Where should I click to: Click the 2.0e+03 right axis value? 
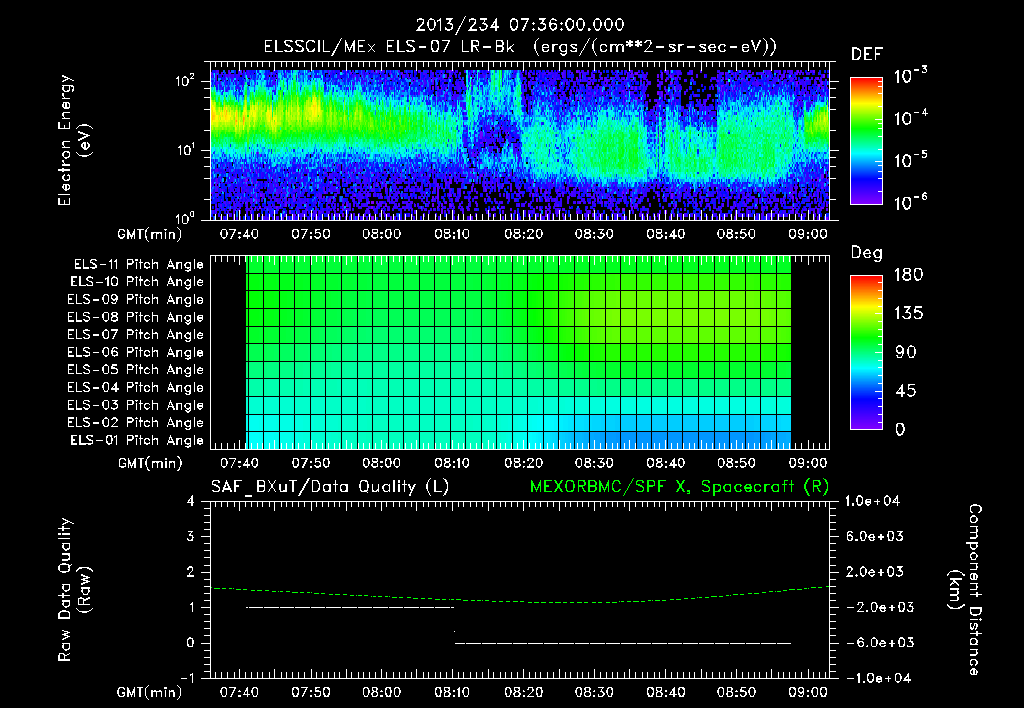point(875,571)
